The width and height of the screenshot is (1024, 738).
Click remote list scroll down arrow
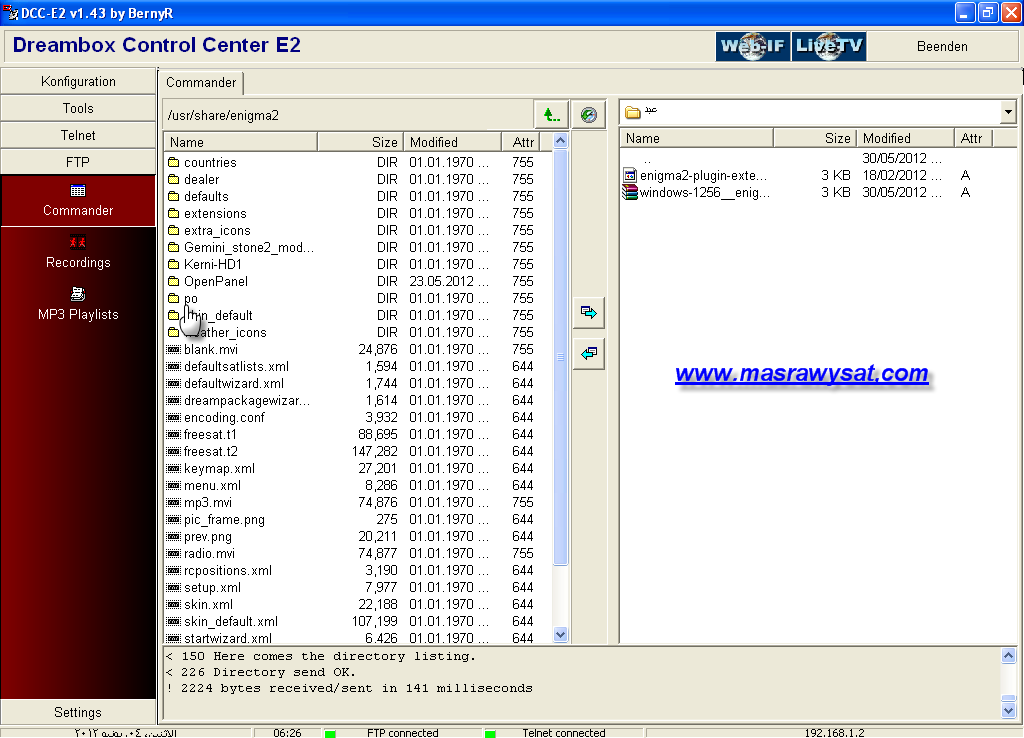tap(560, 634)
